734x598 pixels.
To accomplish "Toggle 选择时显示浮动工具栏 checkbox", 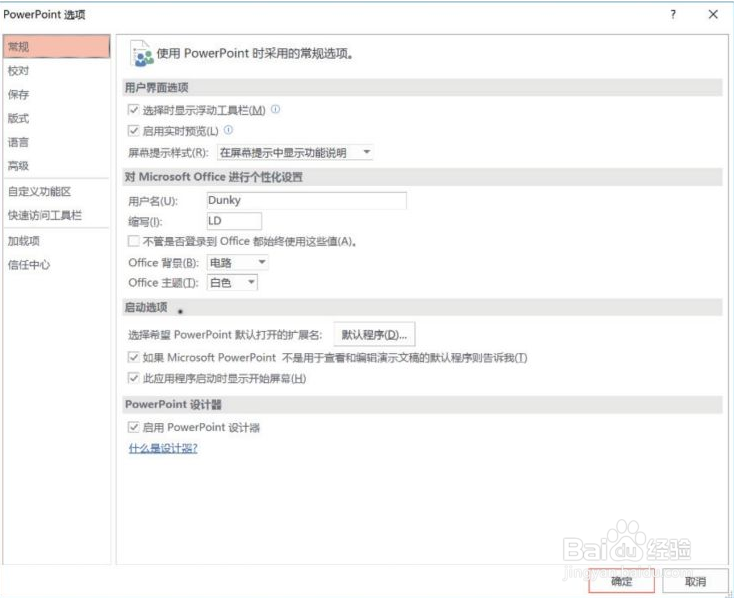I will [x=133, y=110].
